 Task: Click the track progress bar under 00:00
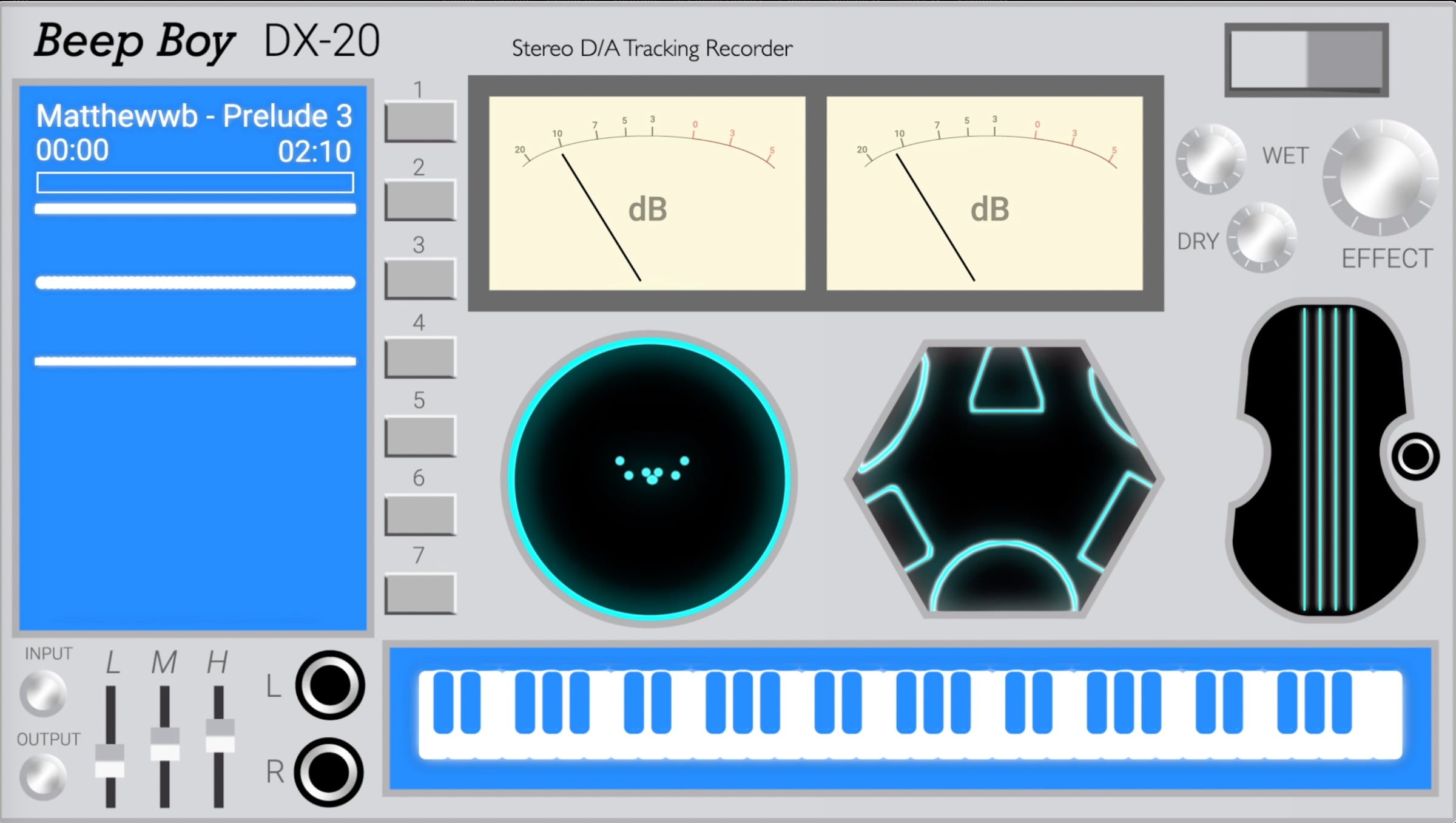point(195,182)
